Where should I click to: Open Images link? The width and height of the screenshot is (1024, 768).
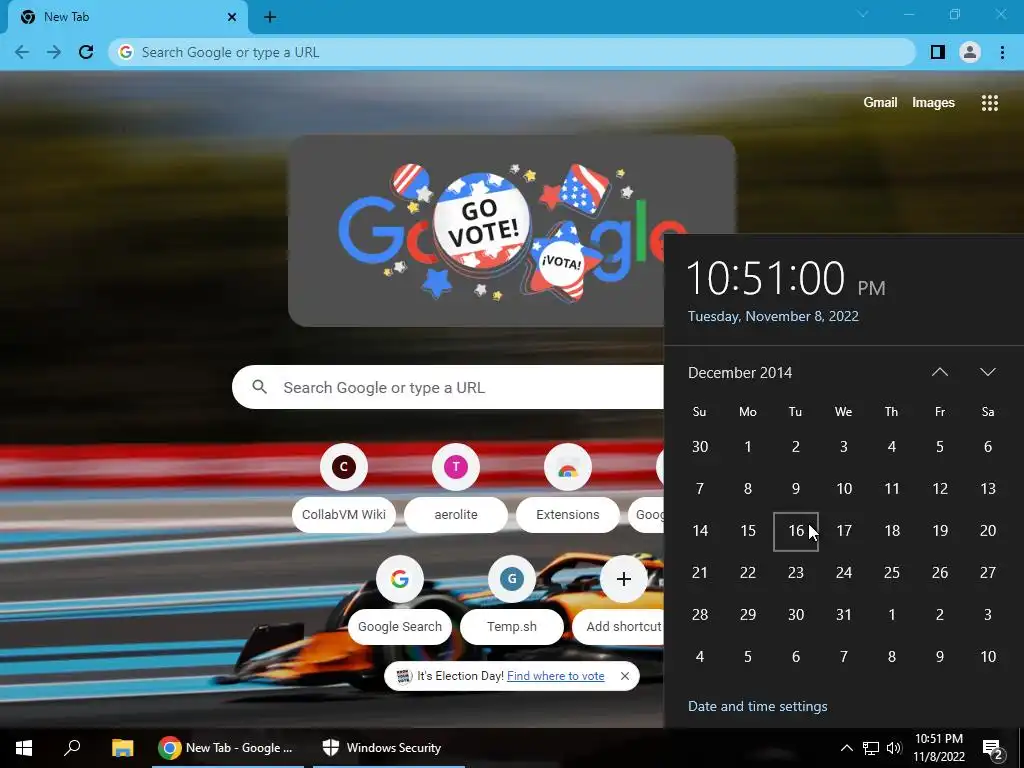point(933,103)
